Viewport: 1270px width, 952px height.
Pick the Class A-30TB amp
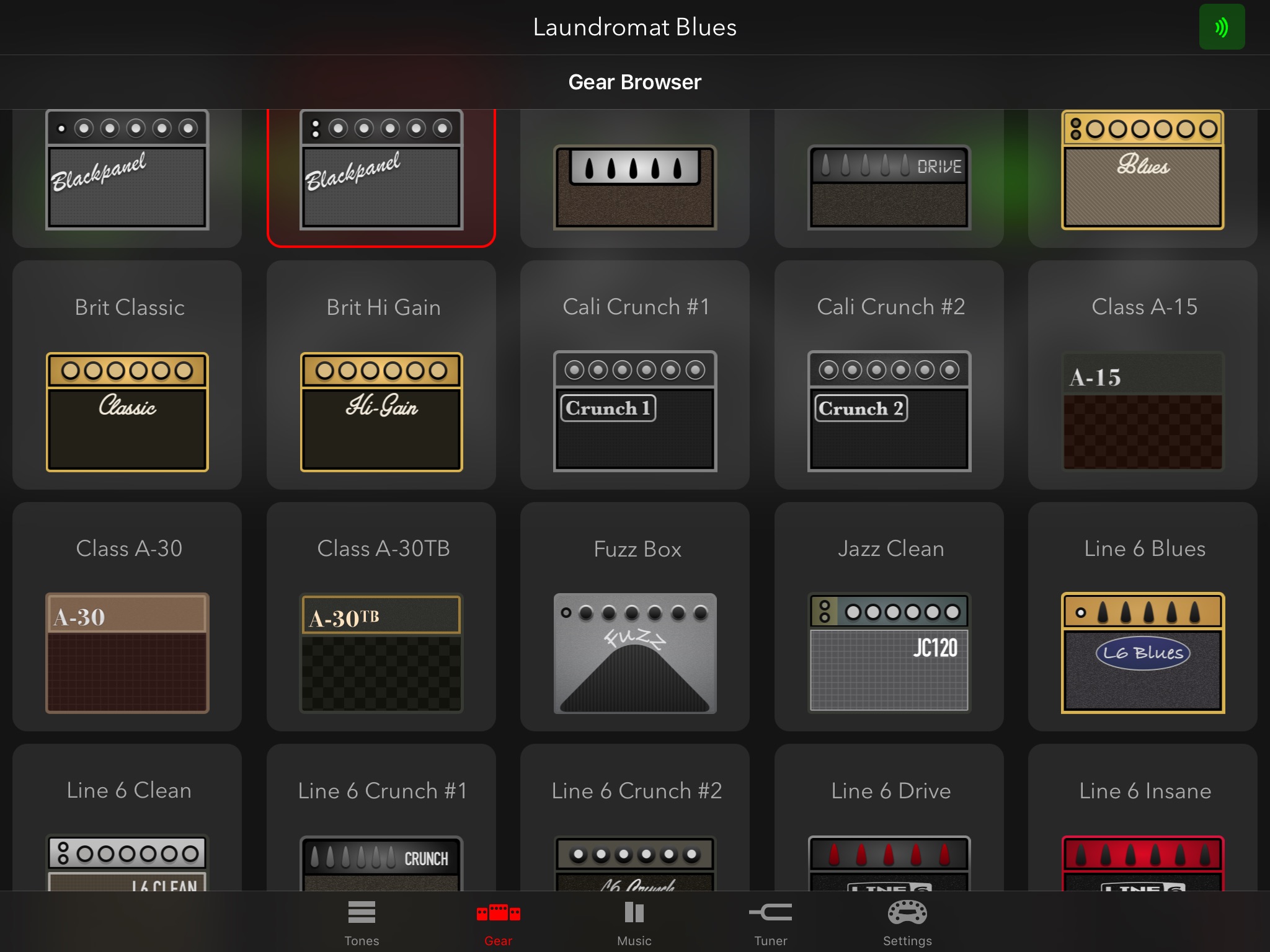[381, 653]
